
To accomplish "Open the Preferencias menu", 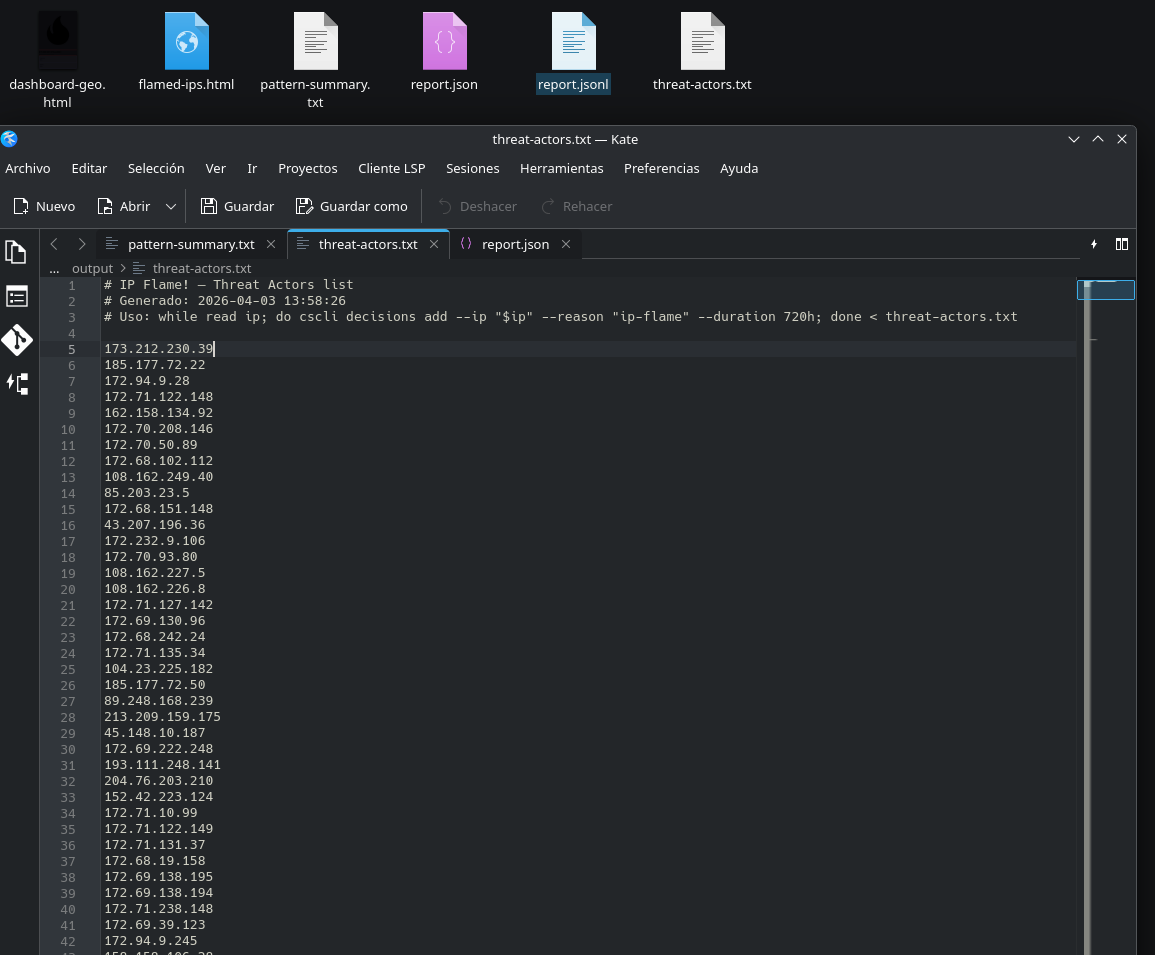I will point(661,168).
